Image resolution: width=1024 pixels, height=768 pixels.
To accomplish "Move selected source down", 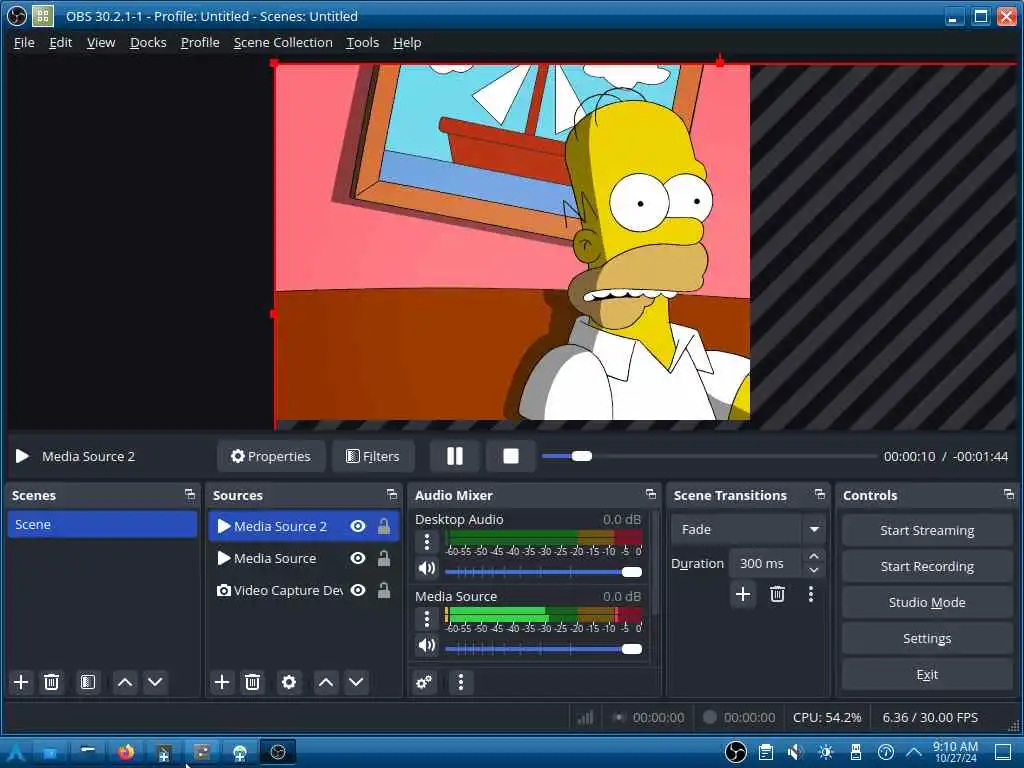I will [x=356, y=682].
